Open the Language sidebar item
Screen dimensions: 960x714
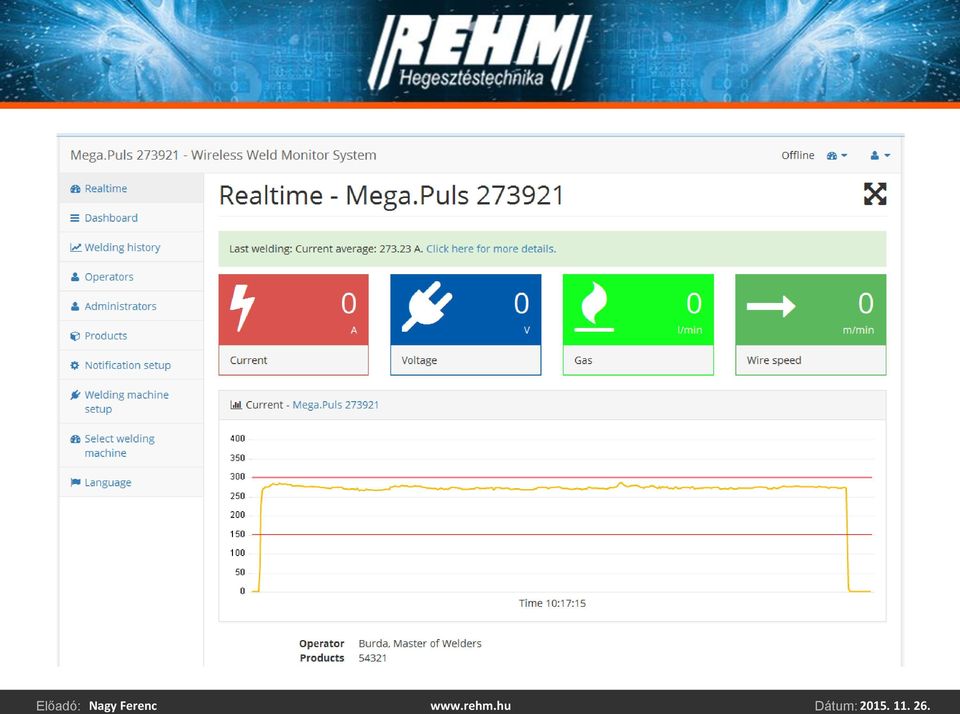point(131,483)
